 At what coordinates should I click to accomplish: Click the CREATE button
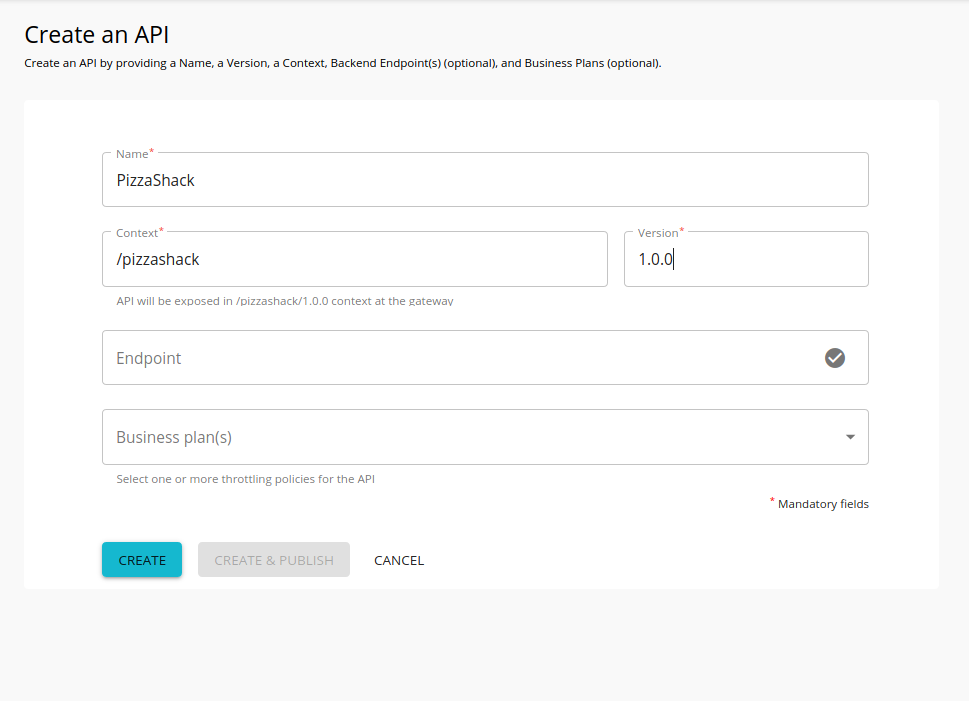141,560
